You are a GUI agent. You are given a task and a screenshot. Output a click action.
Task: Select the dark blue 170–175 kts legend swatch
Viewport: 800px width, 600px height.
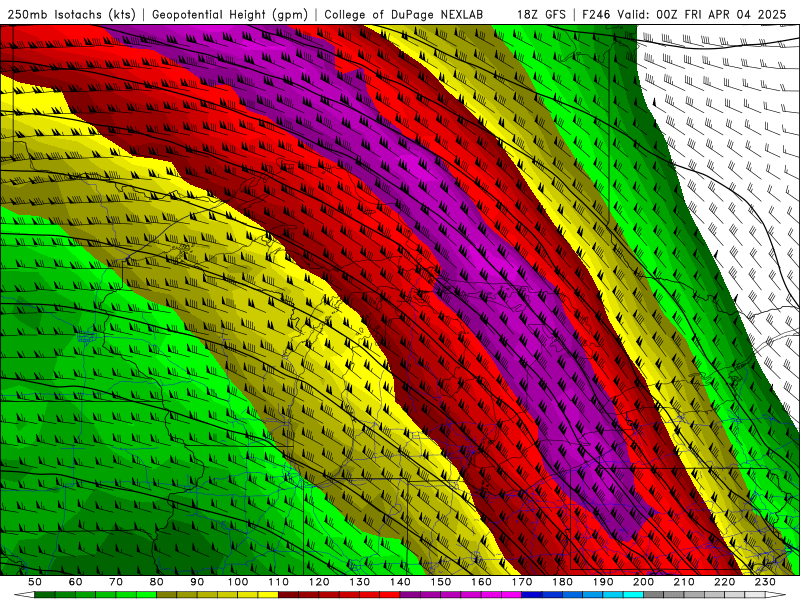532,594
